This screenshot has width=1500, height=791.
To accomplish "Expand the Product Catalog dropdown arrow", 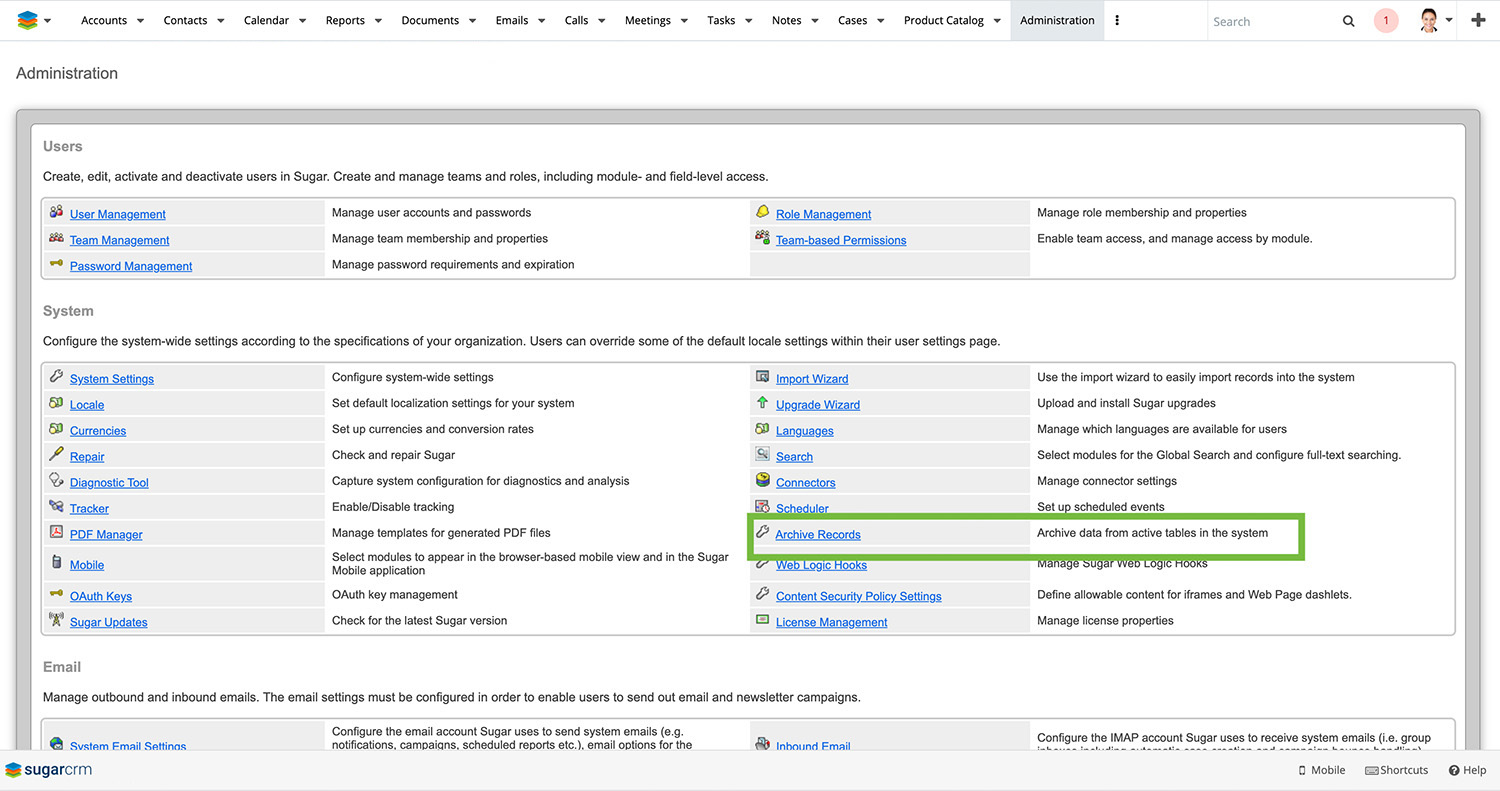I will tap(997, 21).
